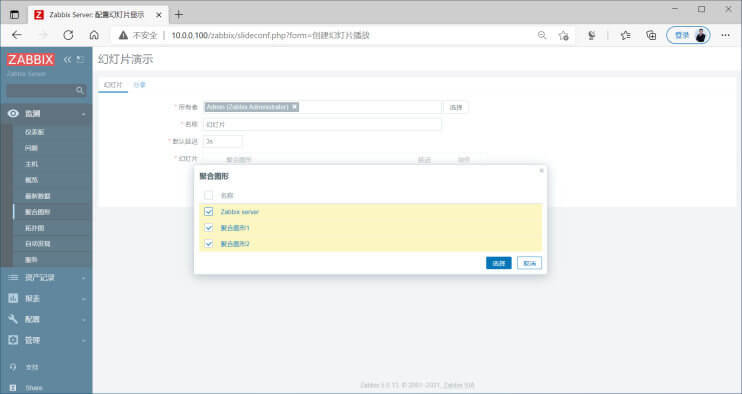Click the 资产记录 list icon in sidebar
The height and width of the screenshot is (394, 742).
coord(13,277)
